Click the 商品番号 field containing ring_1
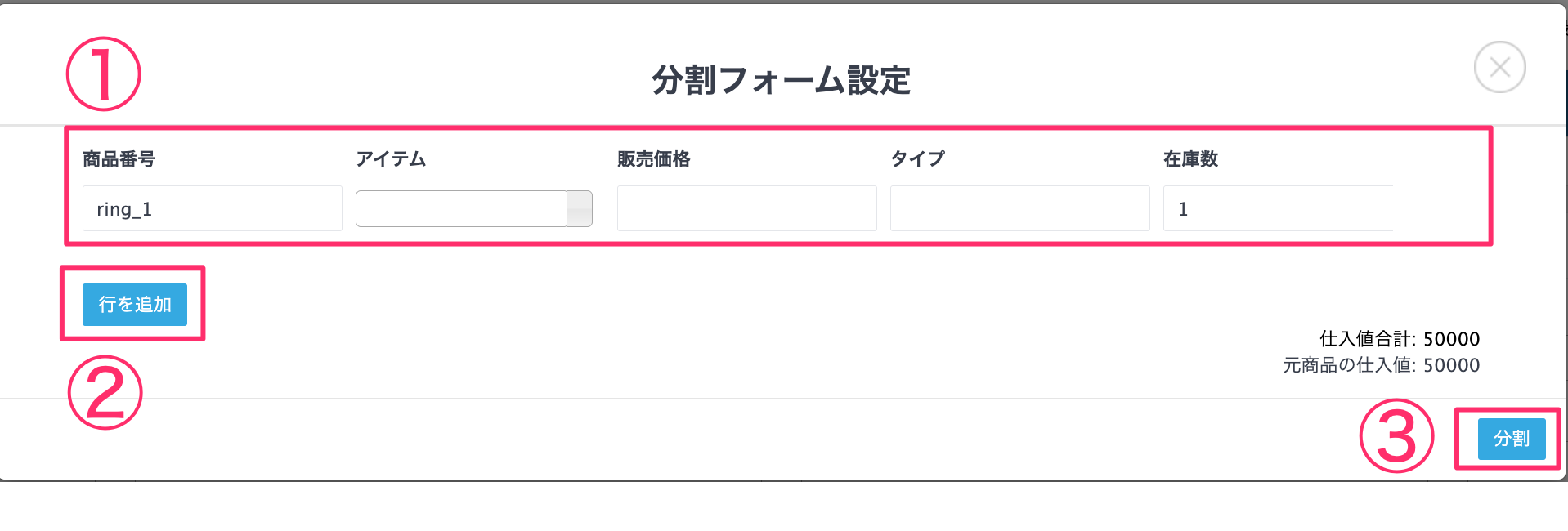 213,208
